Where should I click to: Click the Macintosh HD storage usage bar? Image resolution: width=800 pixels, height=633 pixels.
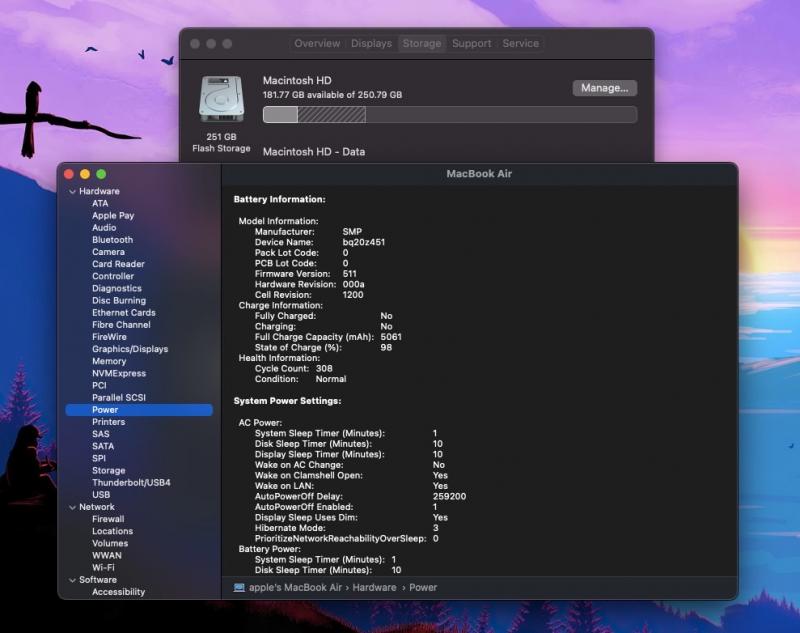tap(450, 115)
